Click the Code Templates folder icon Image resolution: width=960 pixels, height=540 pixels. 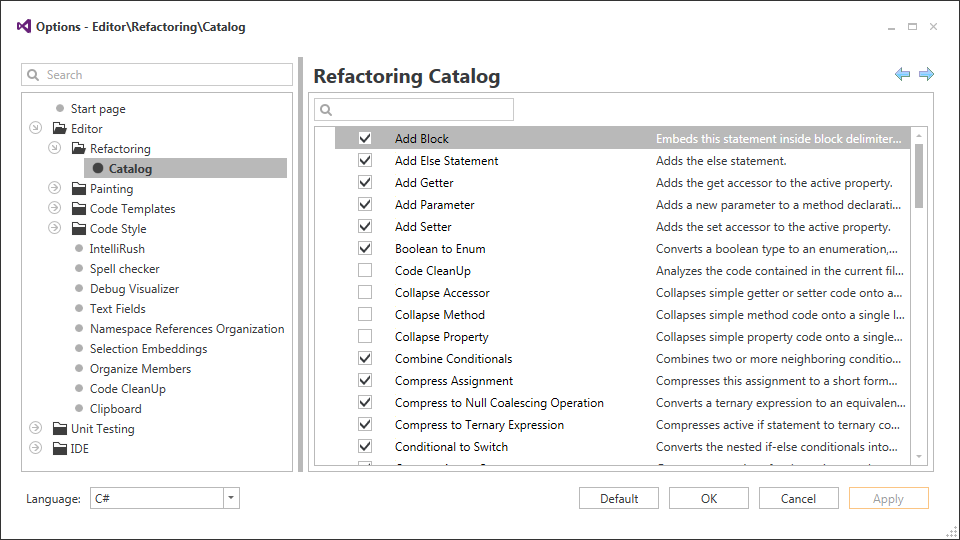point(80,209)
